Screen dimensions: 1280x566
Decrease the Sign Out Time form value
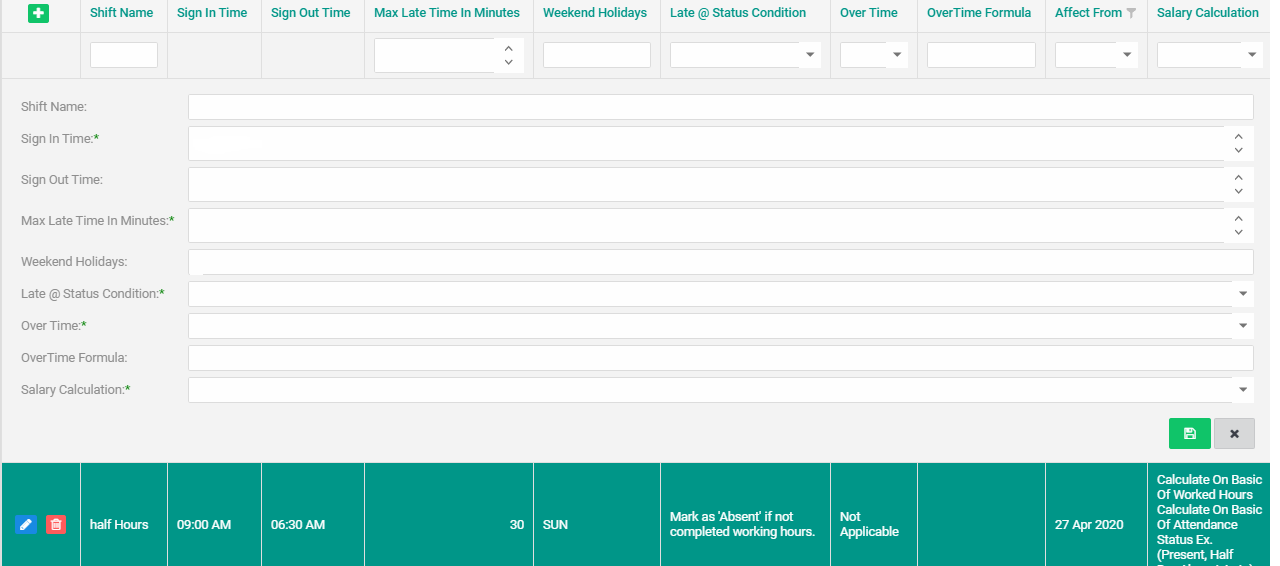[x=1238, y=192]
